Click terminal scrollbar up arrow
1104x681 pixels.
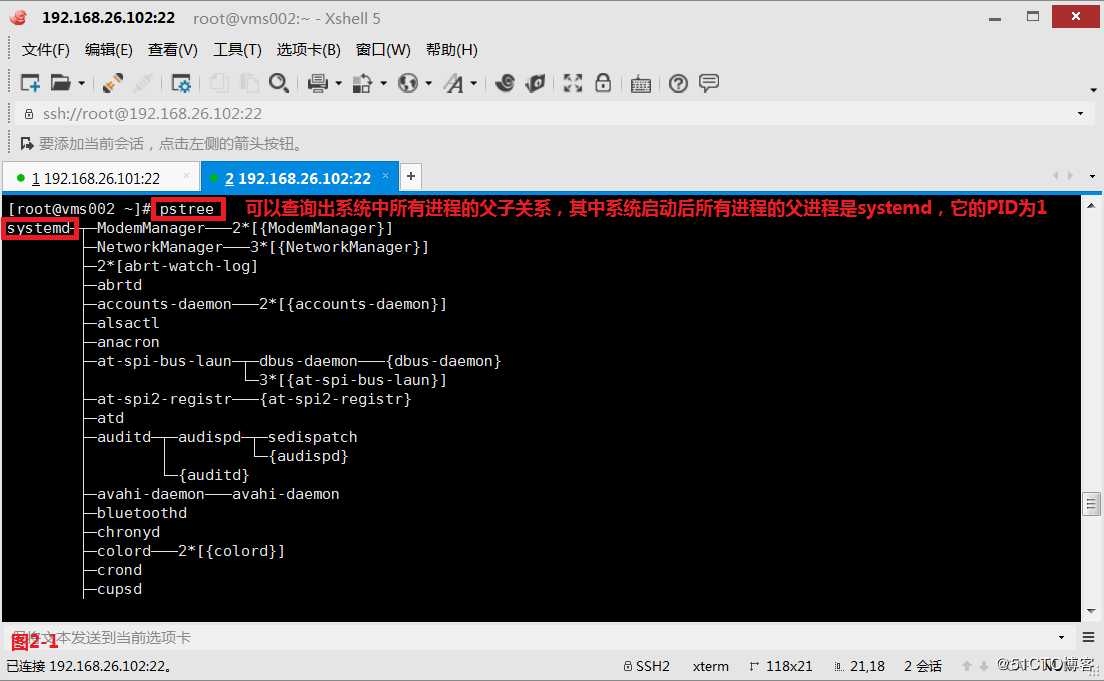[x=1091, y=206]
